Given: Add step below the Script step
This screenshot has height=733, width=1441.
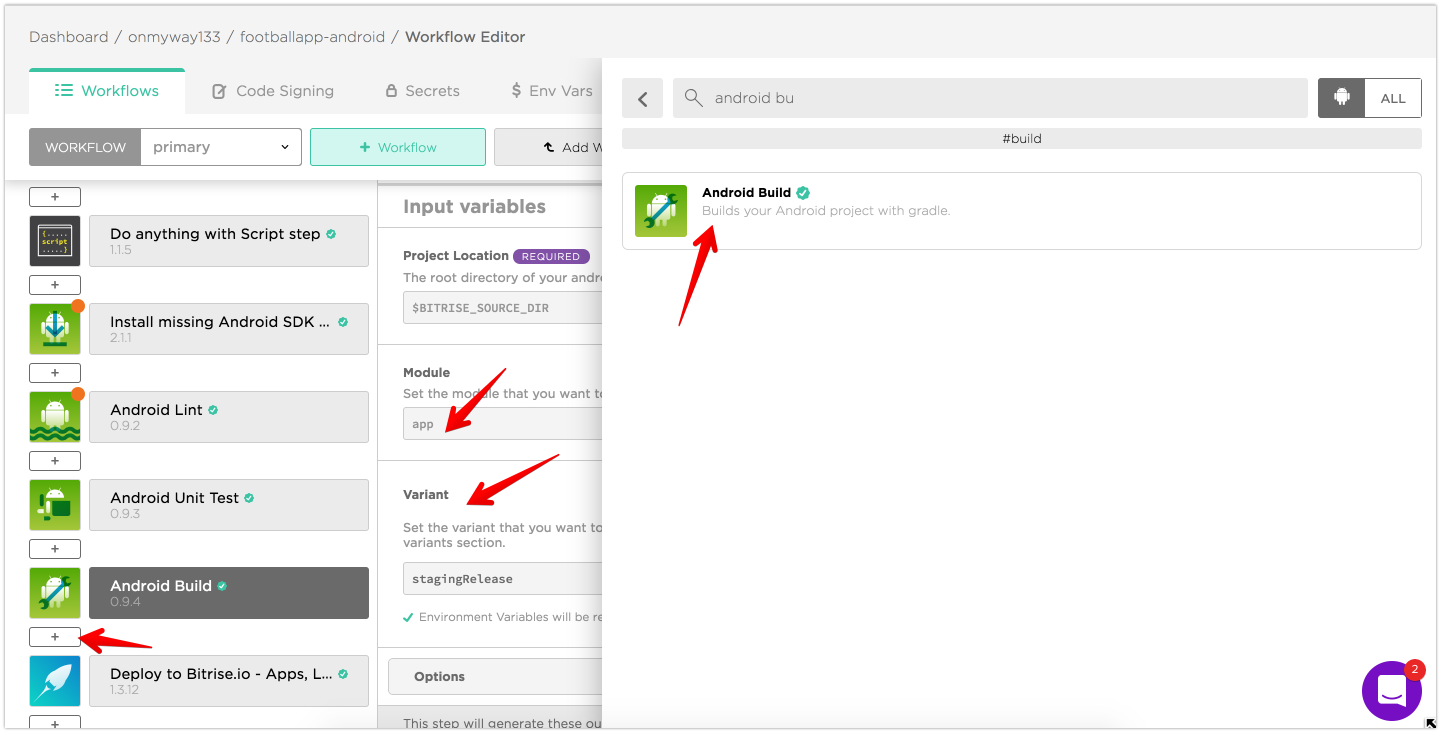Looking at the screenshot, I should pyautogui.click(x=55, y=285).
